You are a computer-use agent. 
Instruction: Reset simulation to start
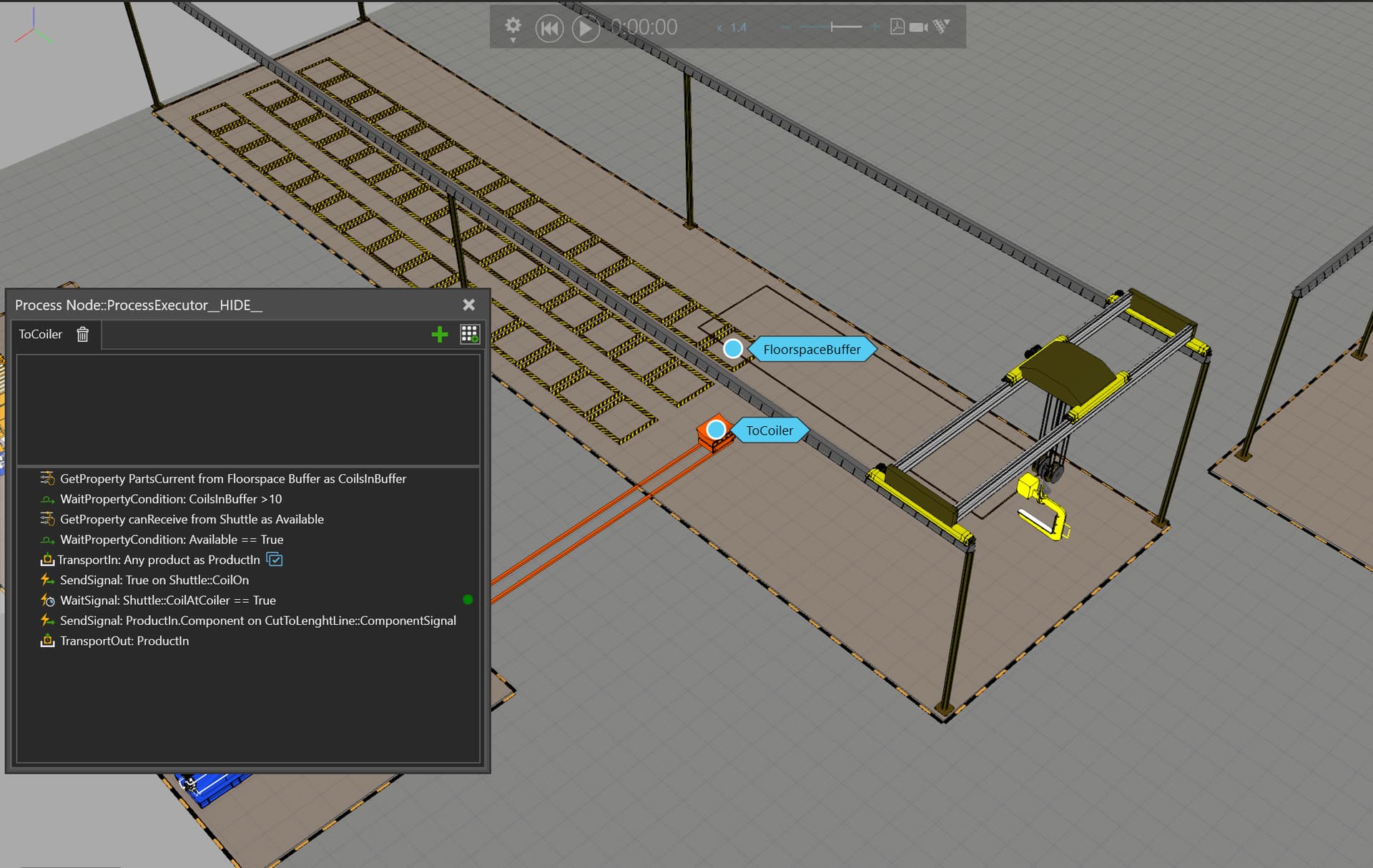coord(549,29)
